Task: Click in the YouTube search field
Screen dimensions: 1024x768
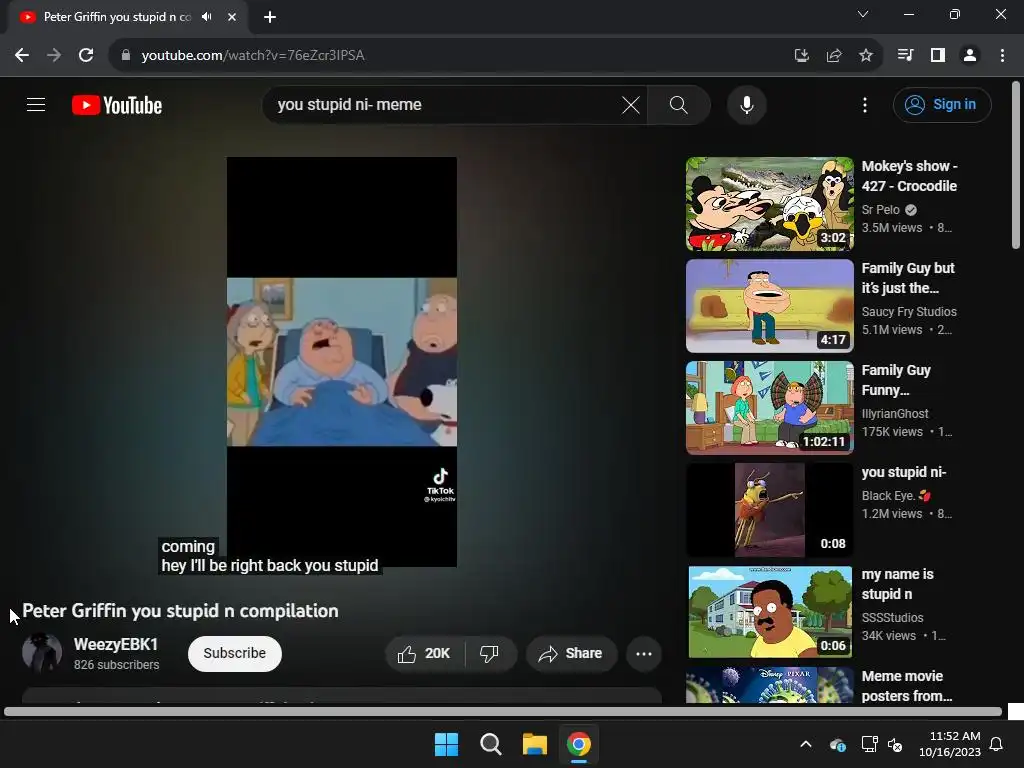Action: [444, 104]
